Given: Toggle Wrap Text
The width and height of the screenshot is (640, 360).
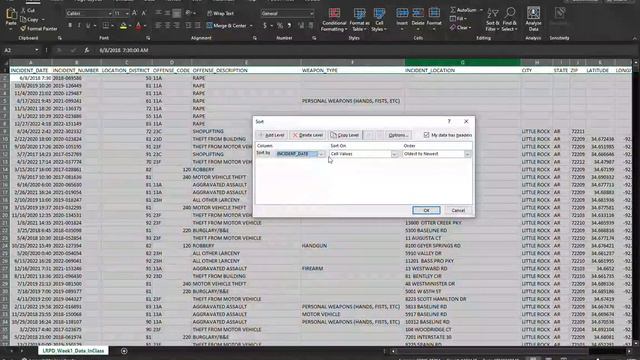Looking at the screenshot, I should pyautogui.click(x=220, y=13).
